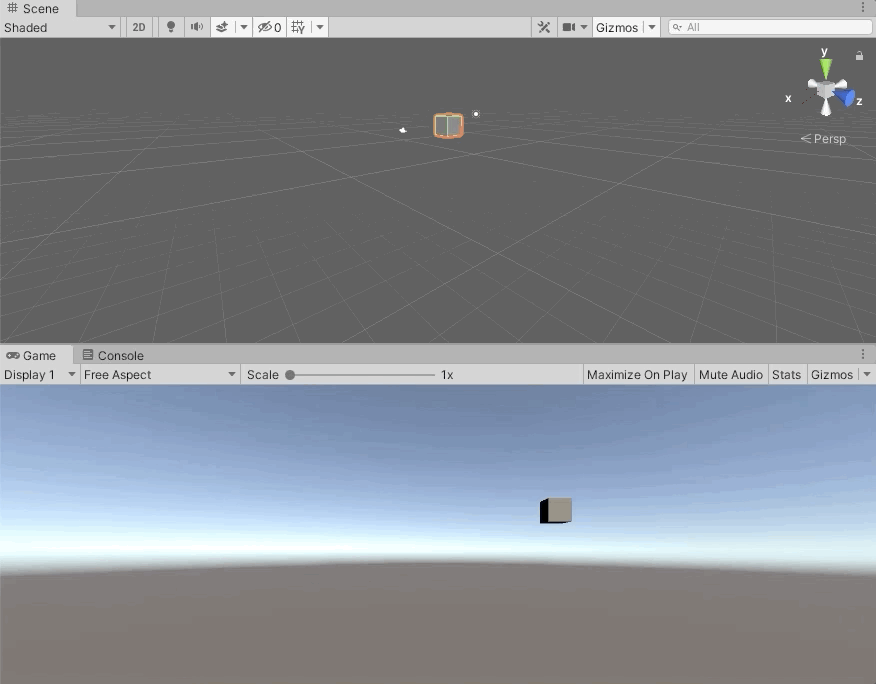Click the cube in Game view
The height and width of the screenshot is (684, 876).
point(556,511)
